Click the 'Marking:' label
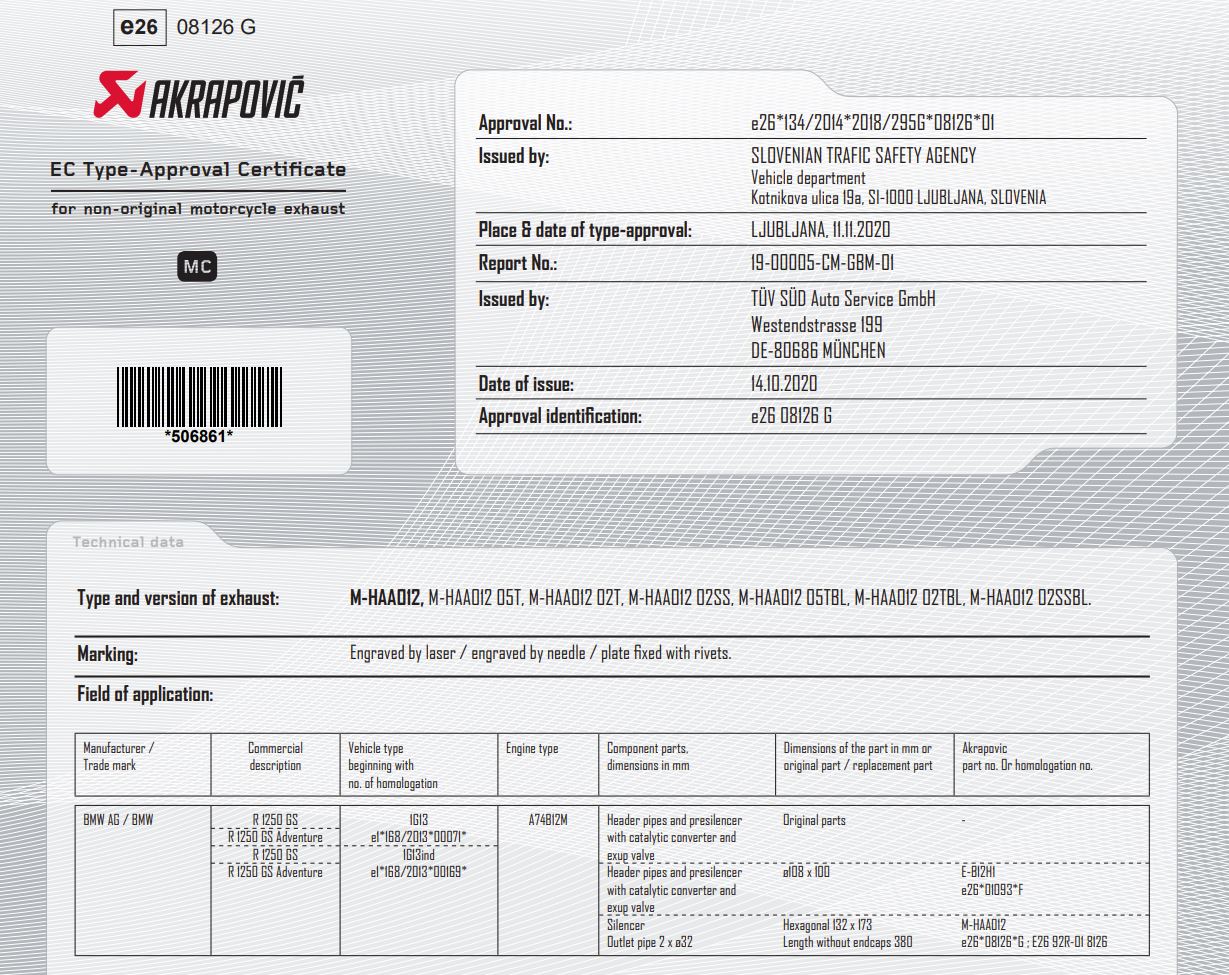This screenshot has height=975, width=1229. click(107, 655)
